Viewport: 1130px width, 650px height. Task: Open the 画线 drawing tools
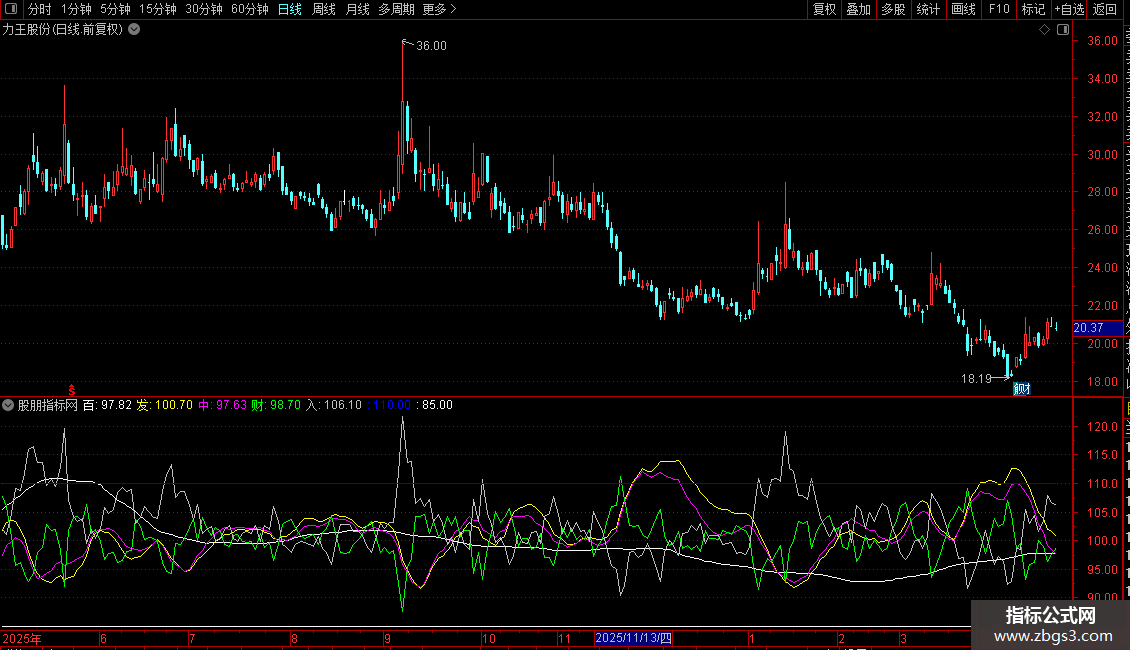click(x=964, y=9)
